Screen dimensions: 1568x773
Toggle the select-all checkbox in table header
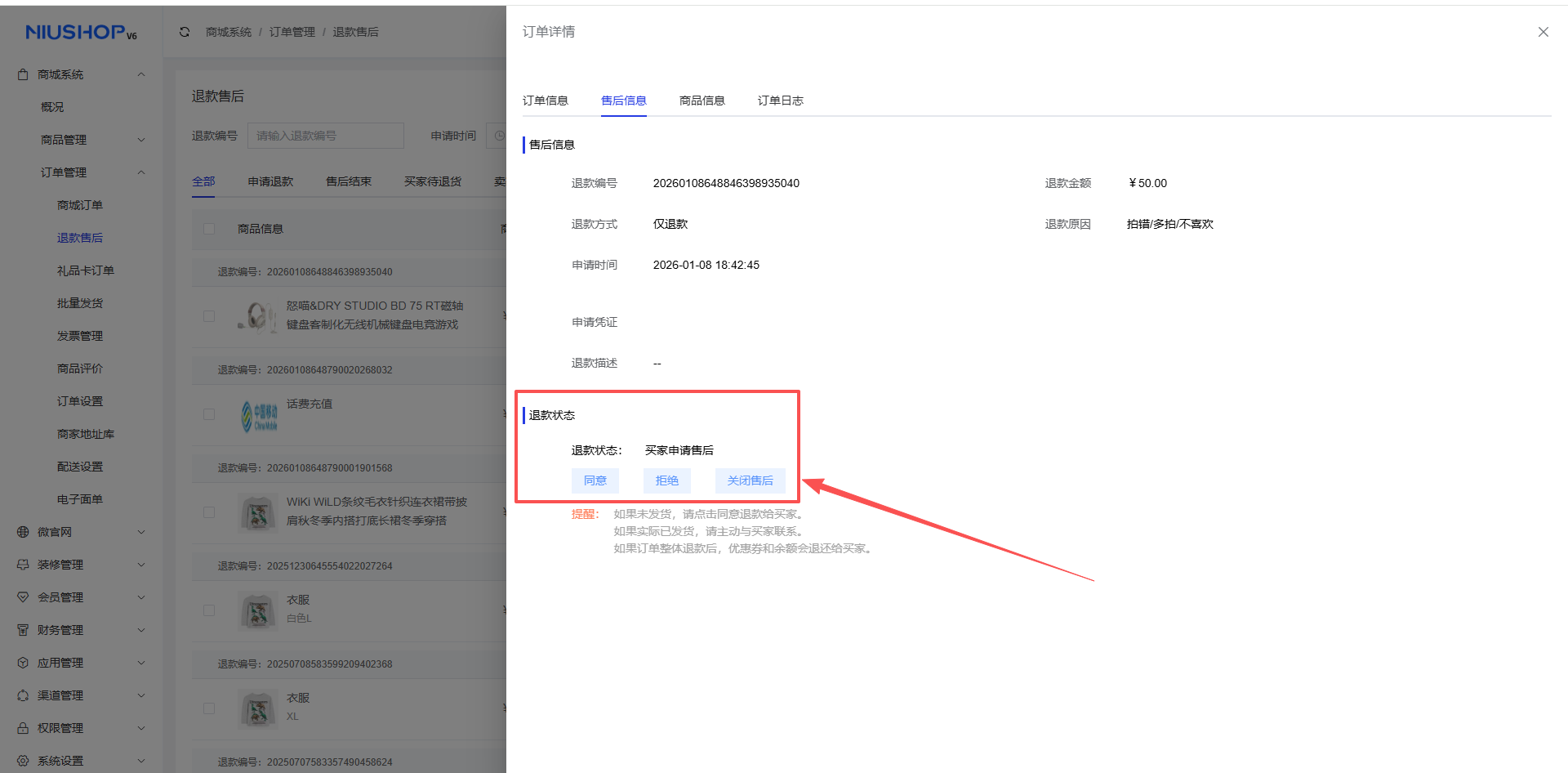pyautogui.click(x=209, y=229)
